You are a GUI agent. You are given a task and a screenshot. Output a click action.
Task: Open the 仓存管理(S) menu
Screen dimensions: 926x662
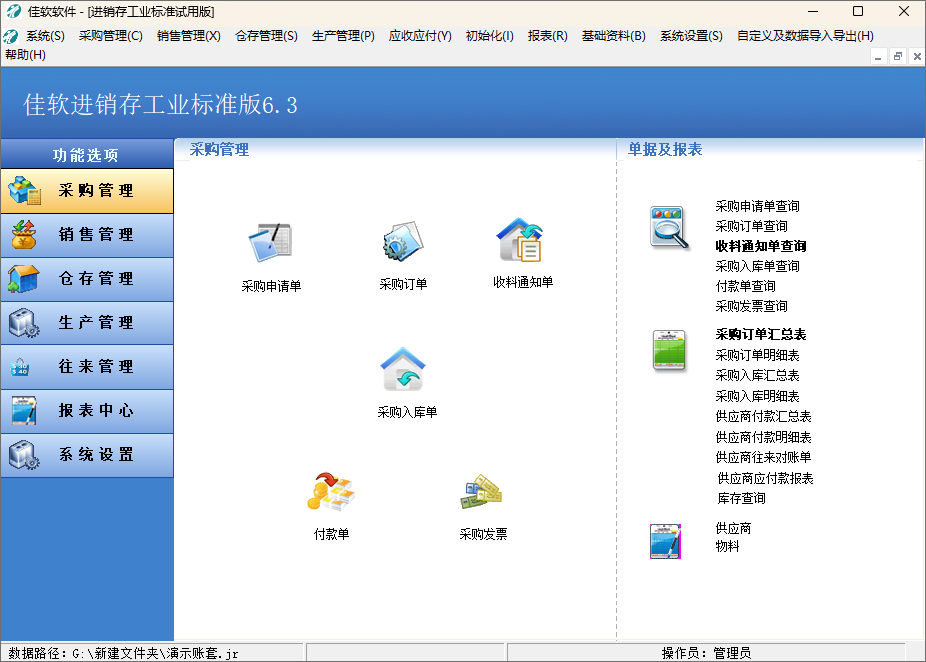pos(266,36)
